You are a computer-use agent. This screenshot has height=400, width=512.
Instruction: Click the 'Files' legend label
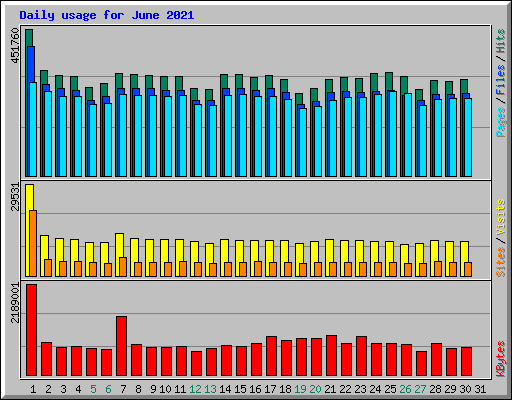501,80
